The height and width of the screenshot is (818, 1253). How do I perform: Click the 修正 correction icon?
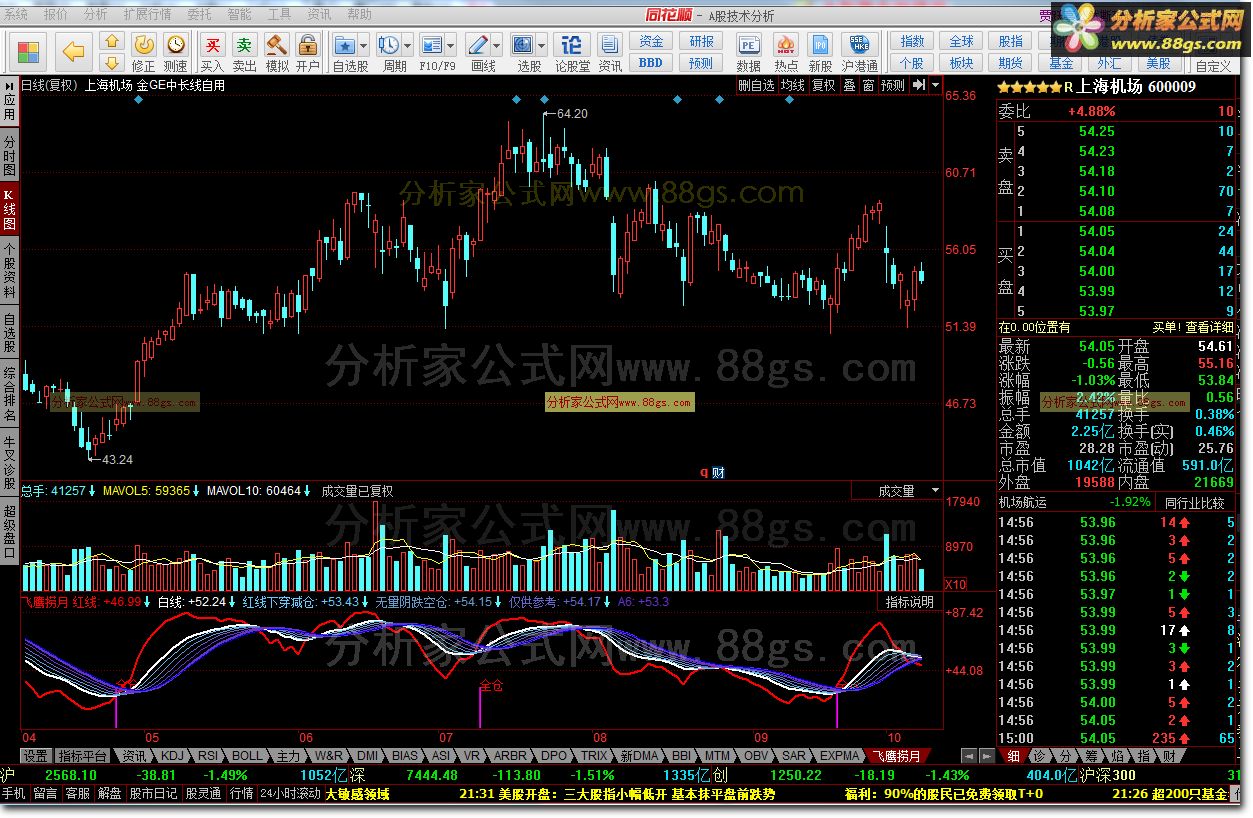click(x=144, y=53)
